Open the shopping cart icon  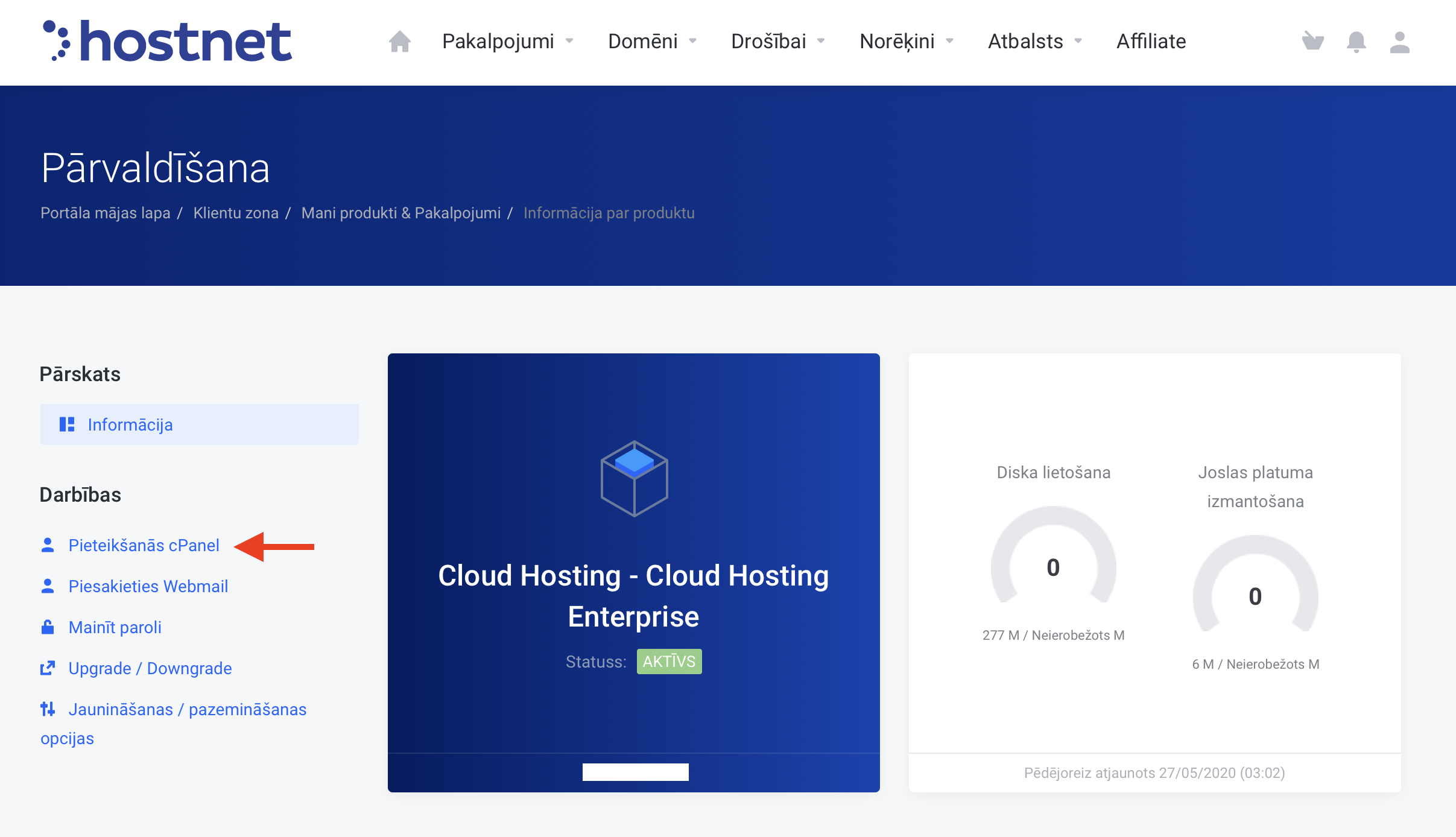pos(1312,42)
